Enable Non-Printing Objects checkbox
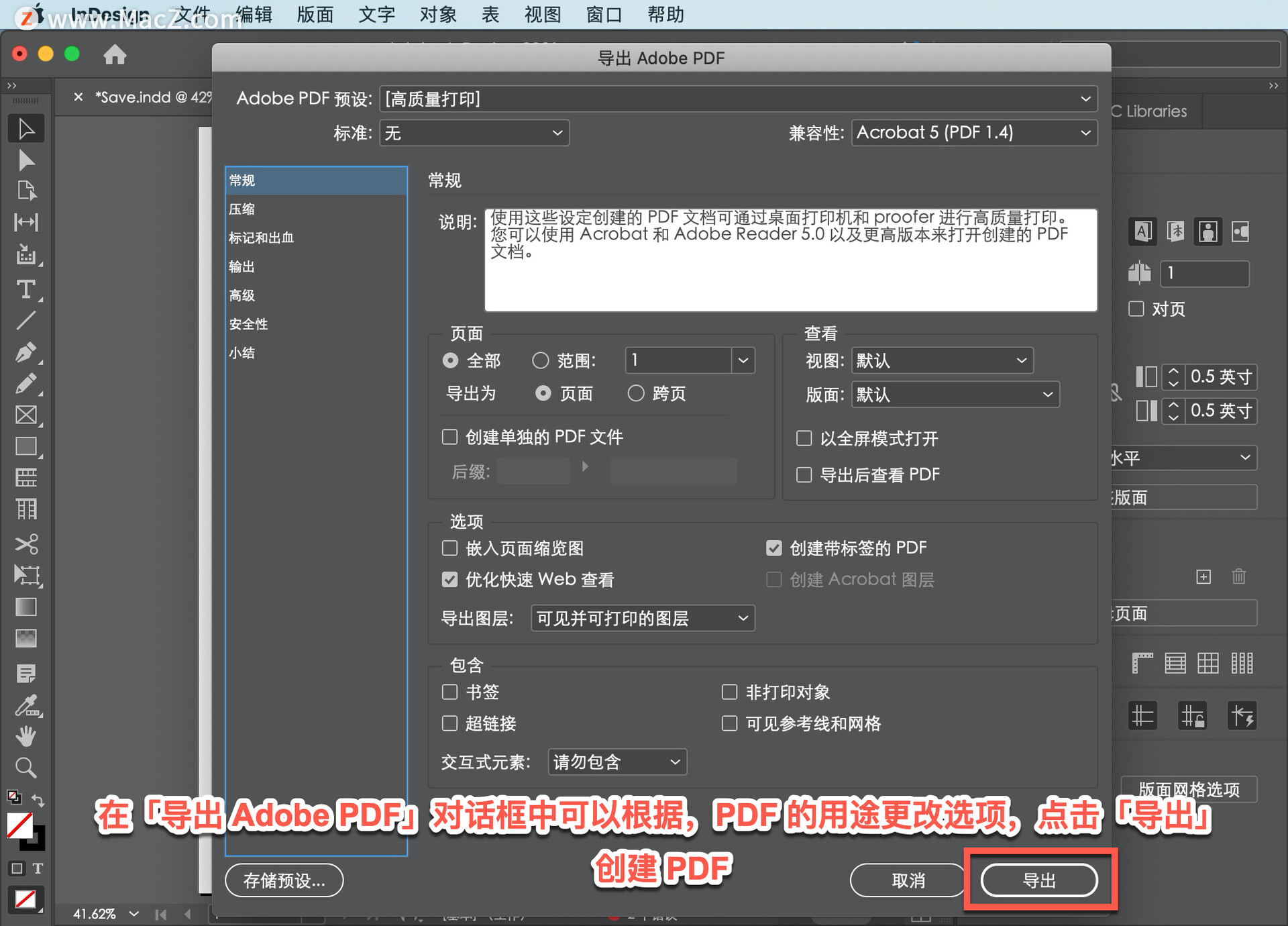 coord(729,692)
